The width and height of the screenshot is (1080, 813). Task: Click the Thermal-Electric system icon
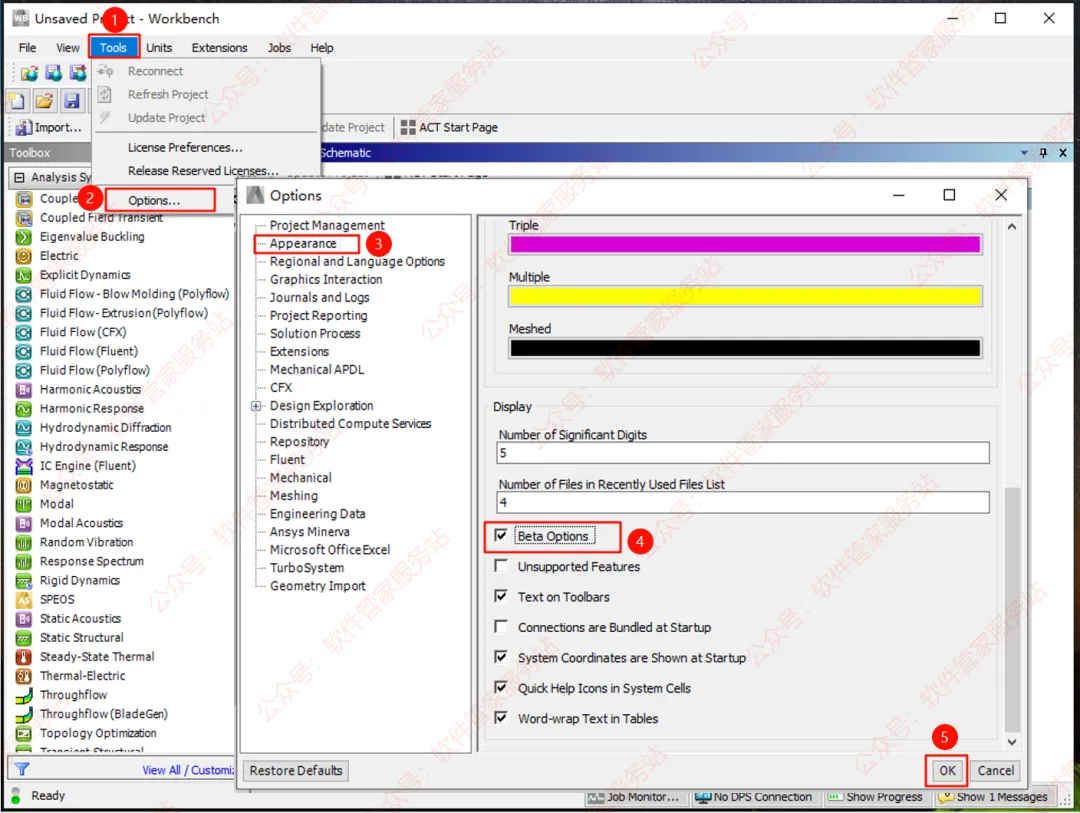[23, 676]
